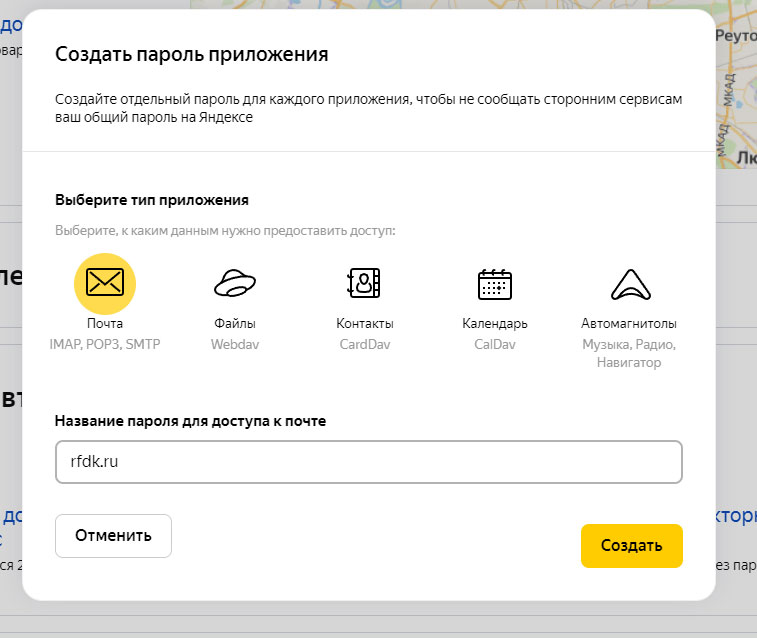Click the 'Webdav' caption
This screenshot has height=638, width=757.
coord(235,344)
